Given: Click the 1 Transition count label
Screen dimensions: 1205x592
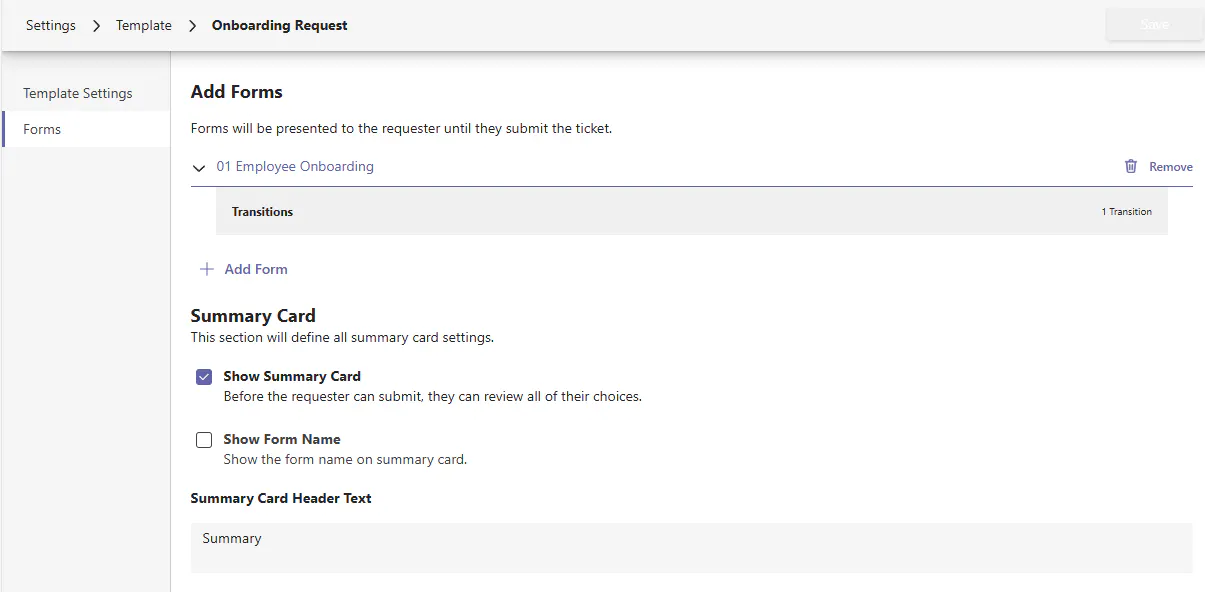Looking at the screenshot, I should 1126,212.
